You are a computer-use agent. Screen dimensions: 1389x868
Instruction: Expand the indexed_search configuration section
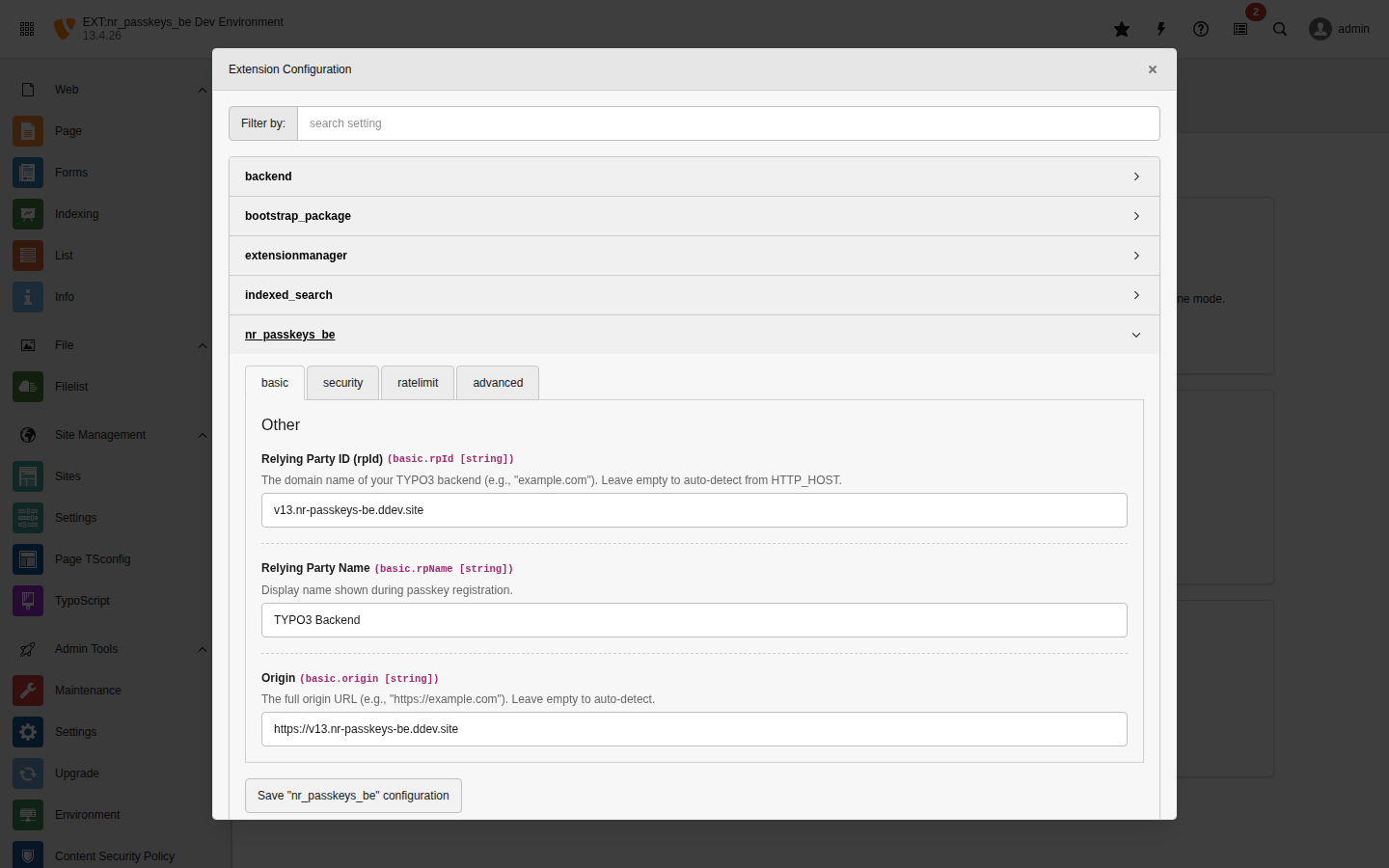click(694, 295)
